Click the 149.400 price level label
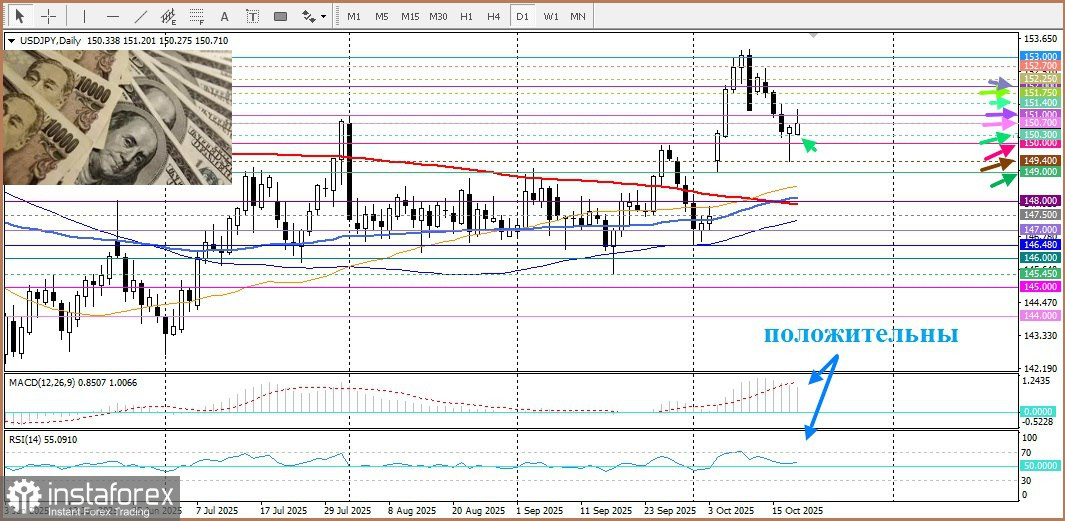Image resolution: width=1065 pixels, height=521 pixels. tap(1040, 160)
